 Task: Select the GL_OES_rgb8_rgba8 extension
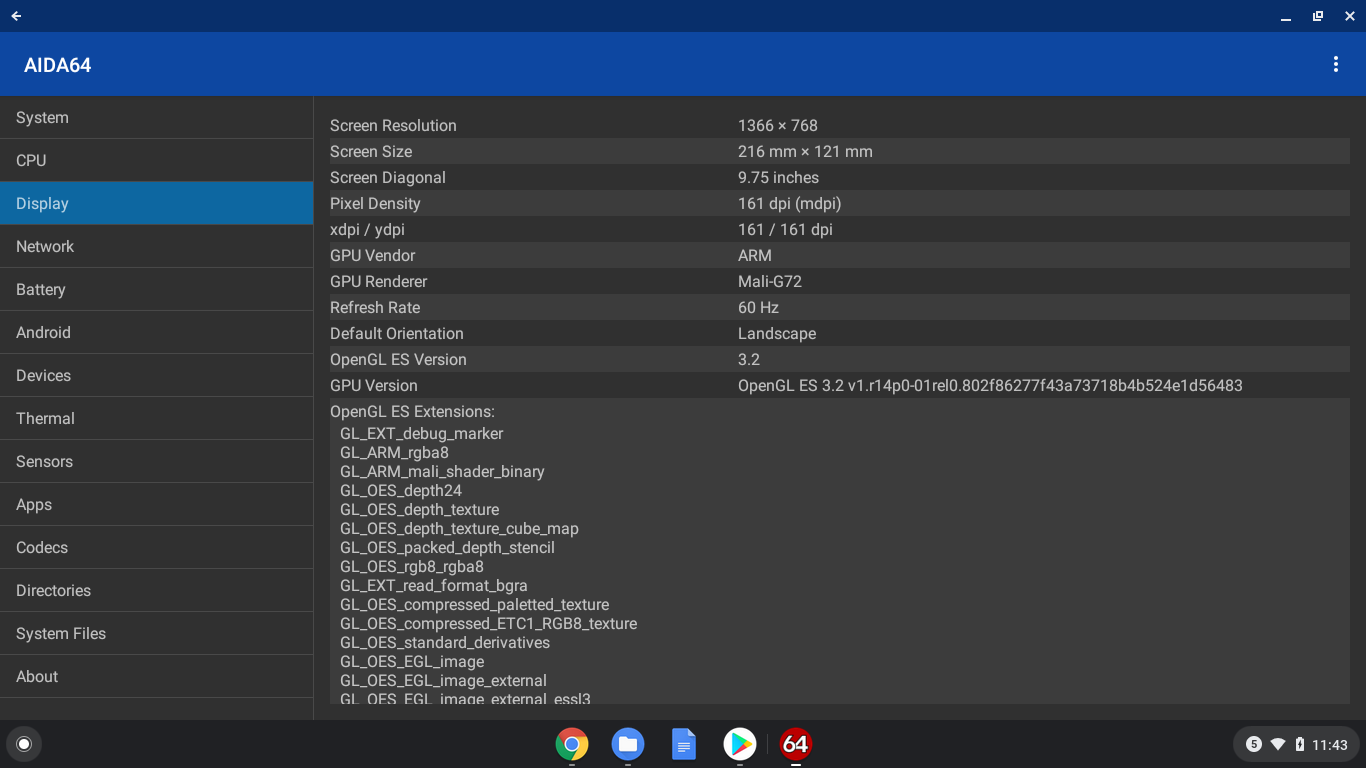click(x=412, y=566)
